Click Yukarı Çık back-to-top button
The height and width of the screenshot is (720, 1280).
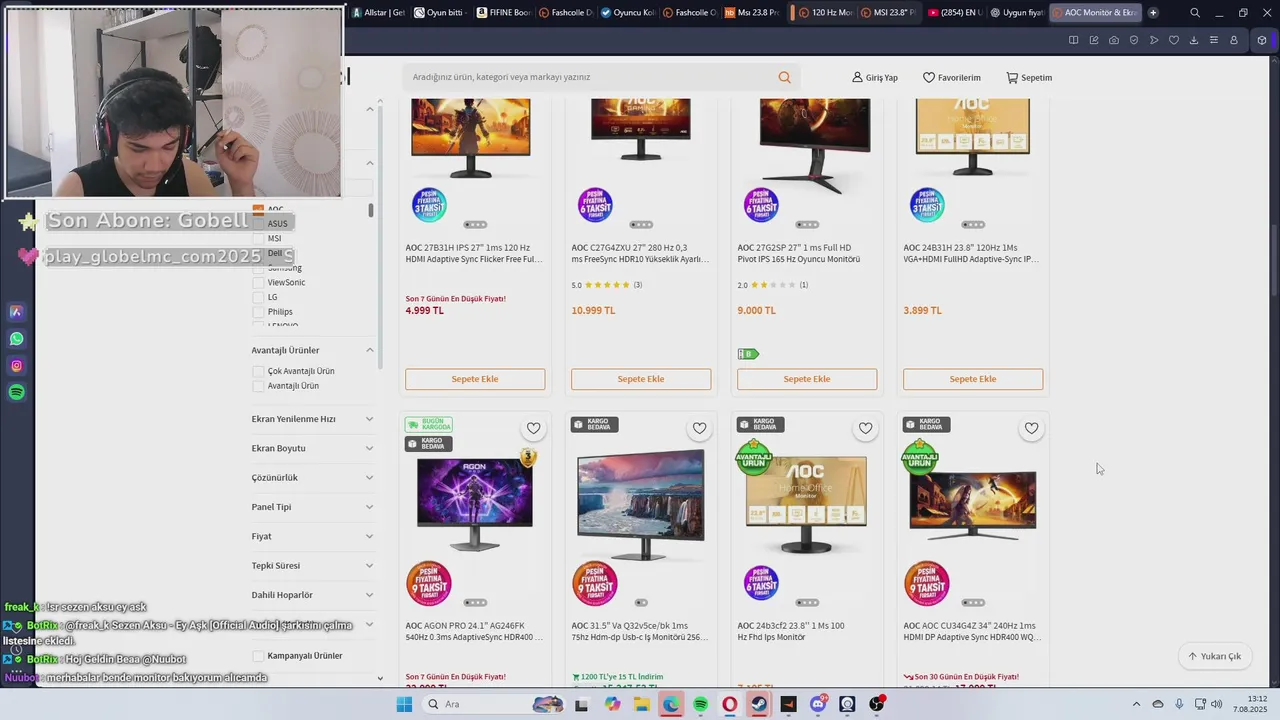point(1215,656)
